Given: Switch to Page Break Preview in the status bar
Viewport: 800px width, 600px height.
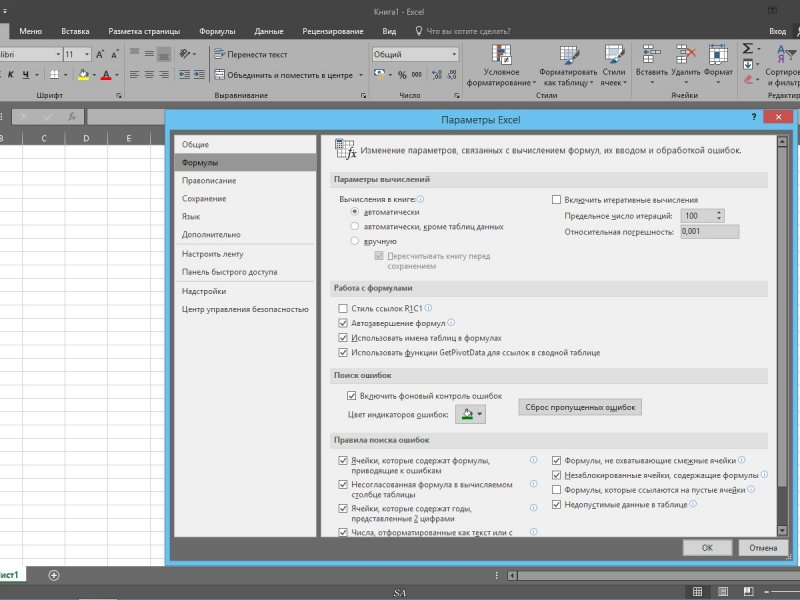Looking at the screenshot, I should pyautogui.click(x=748, y=591).
